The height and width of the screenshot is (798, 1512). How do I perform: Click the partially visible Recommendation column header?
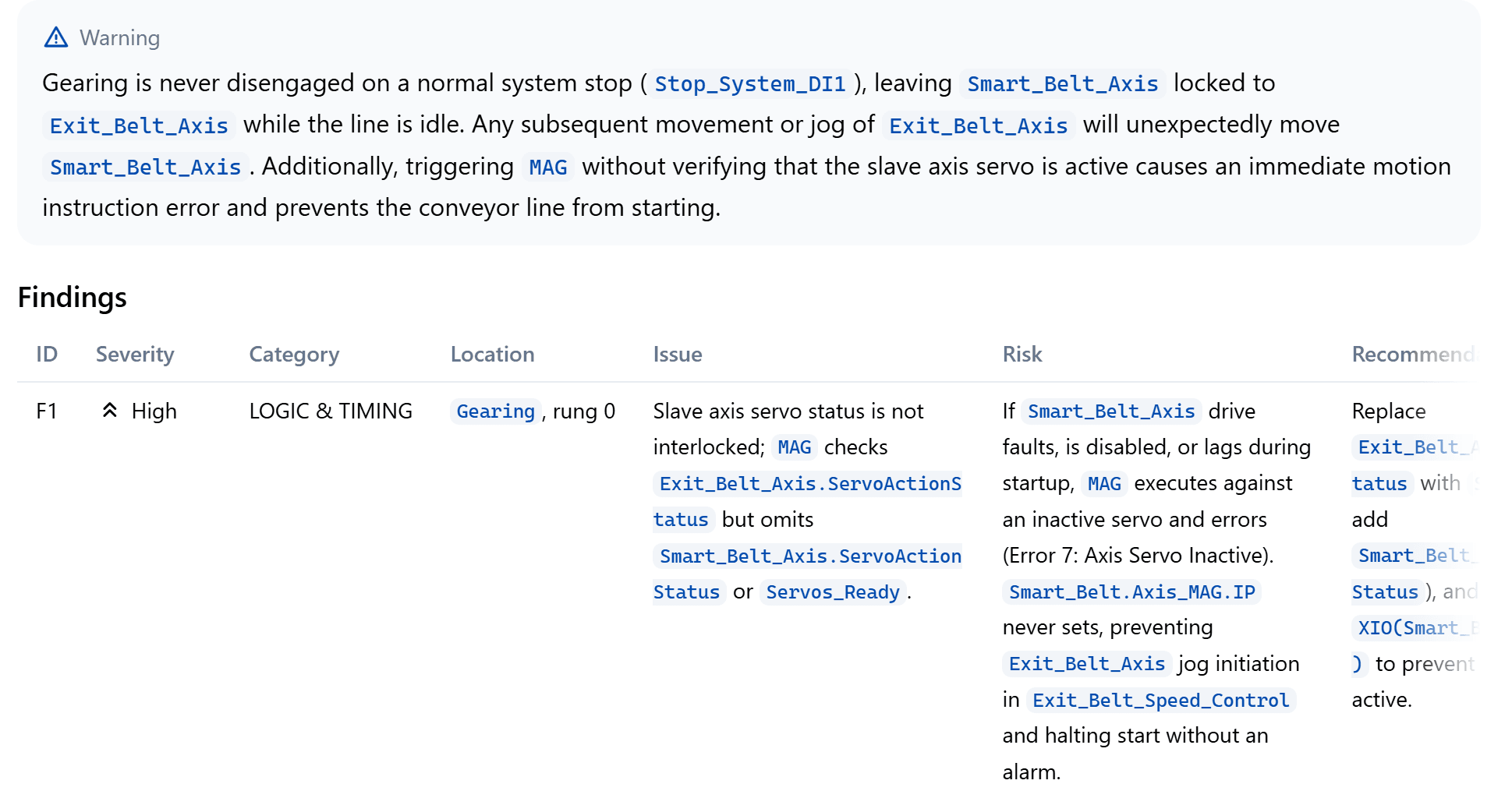(1413, 354)
